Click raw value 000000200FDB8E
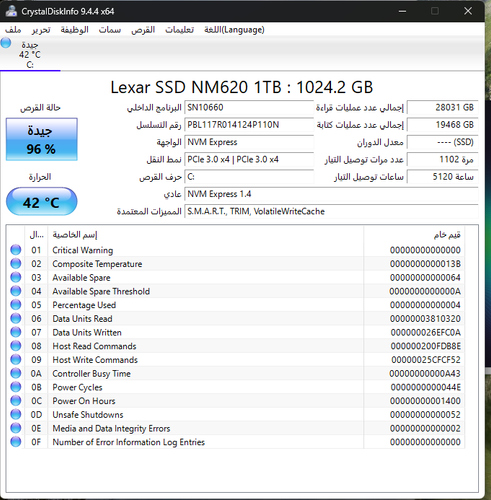 pyautogui.click(x=425, y=346)
